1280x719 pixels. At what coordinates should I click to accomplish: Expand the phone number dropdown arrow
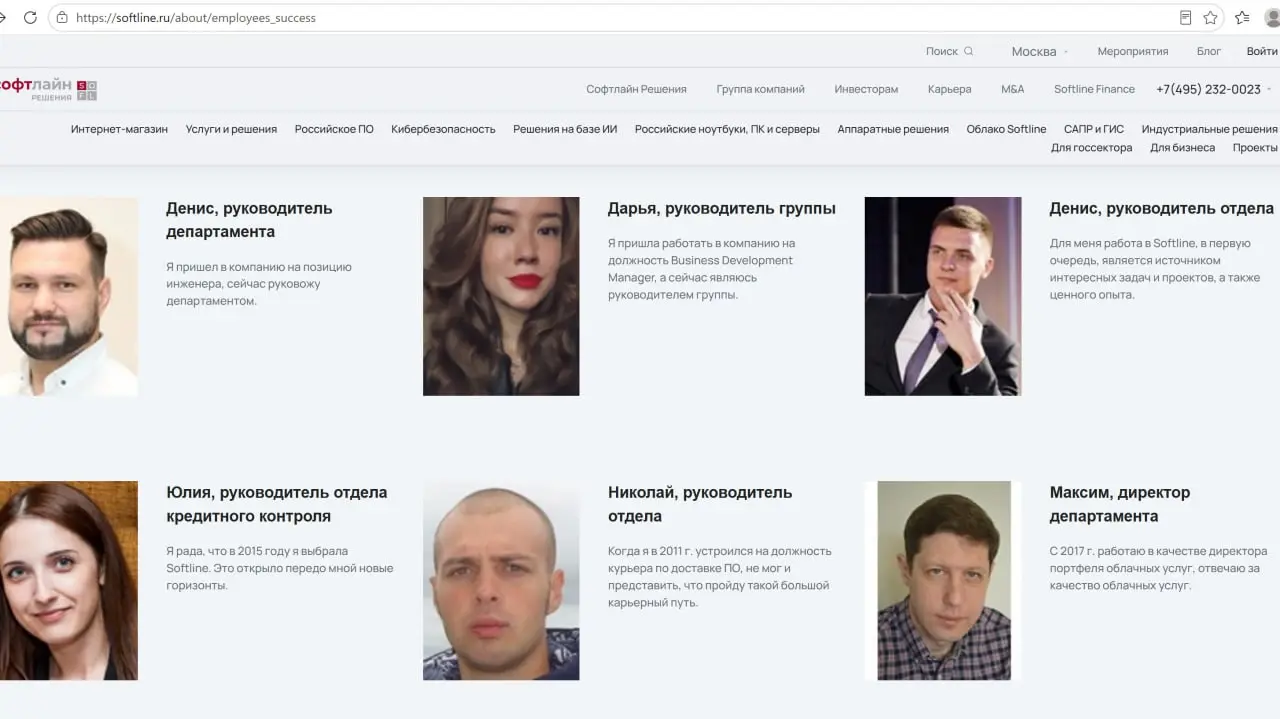pos(1269,89)
